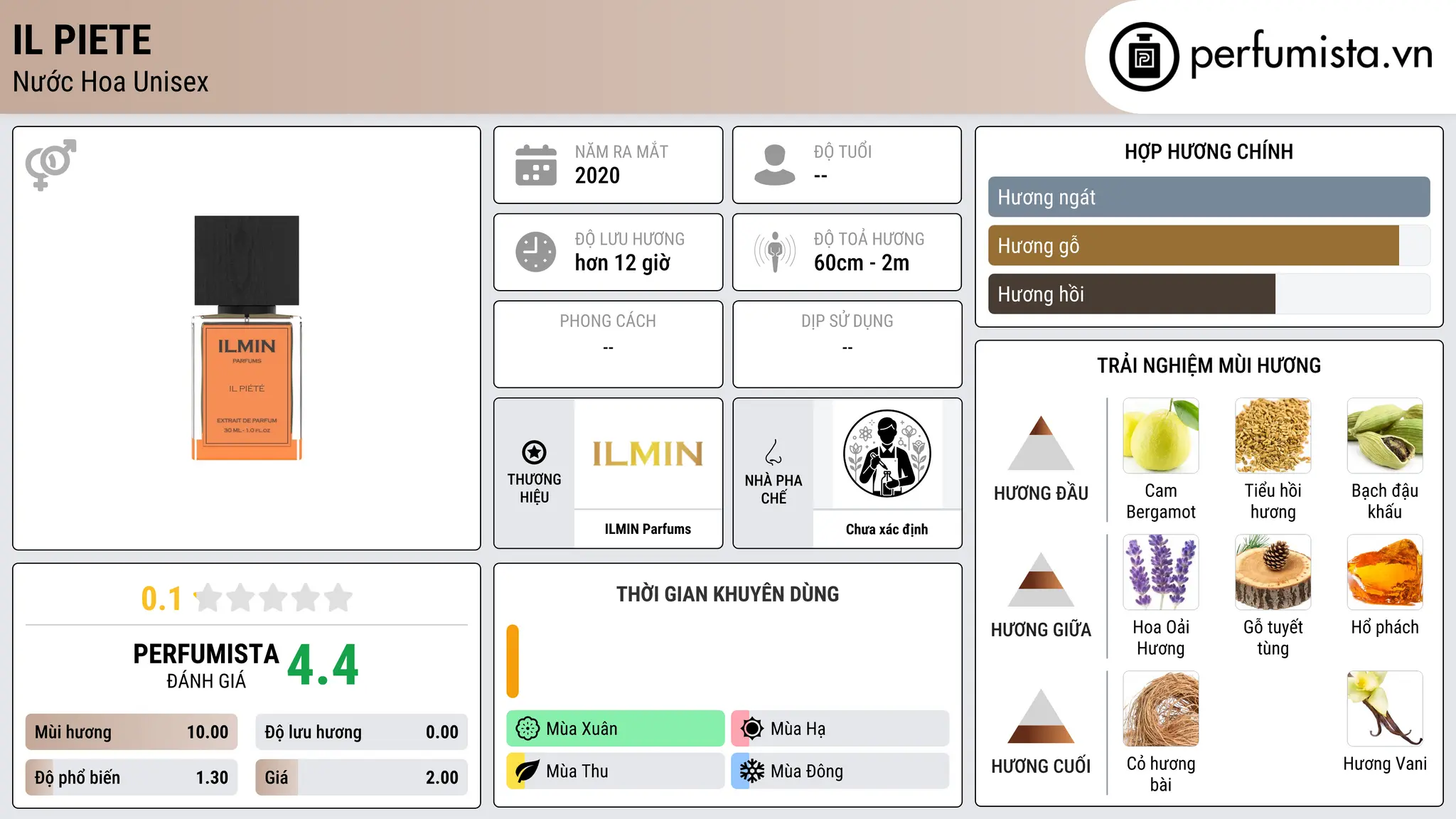Click the Hương đầu pyramid icon

pos(1041,442)
